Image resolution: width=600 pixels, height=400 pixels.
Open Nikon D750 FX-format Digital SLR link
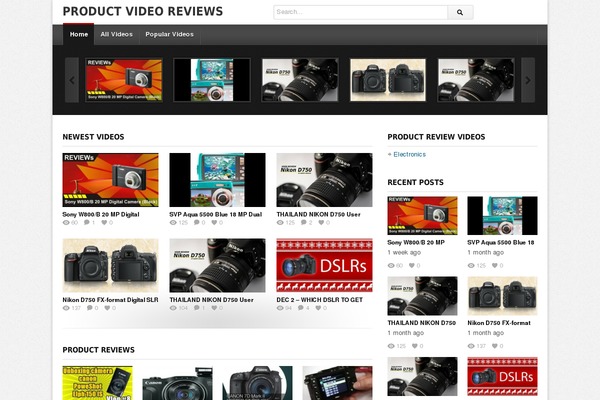pyautogui.click(x=110, y=300)
